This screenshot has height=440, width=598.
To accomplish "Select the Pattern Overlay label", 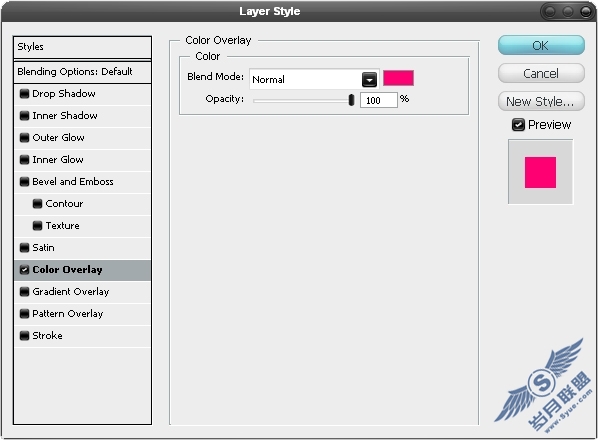I will (x=68, y=314).
